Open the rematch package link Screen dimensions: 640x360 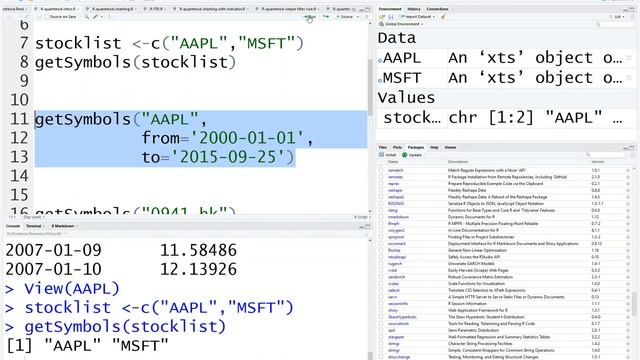pyautogui.click(x=396, y=170)
